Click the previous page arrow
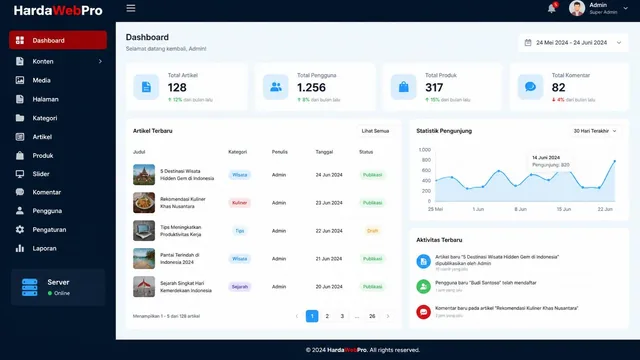 tap(297, 316)
